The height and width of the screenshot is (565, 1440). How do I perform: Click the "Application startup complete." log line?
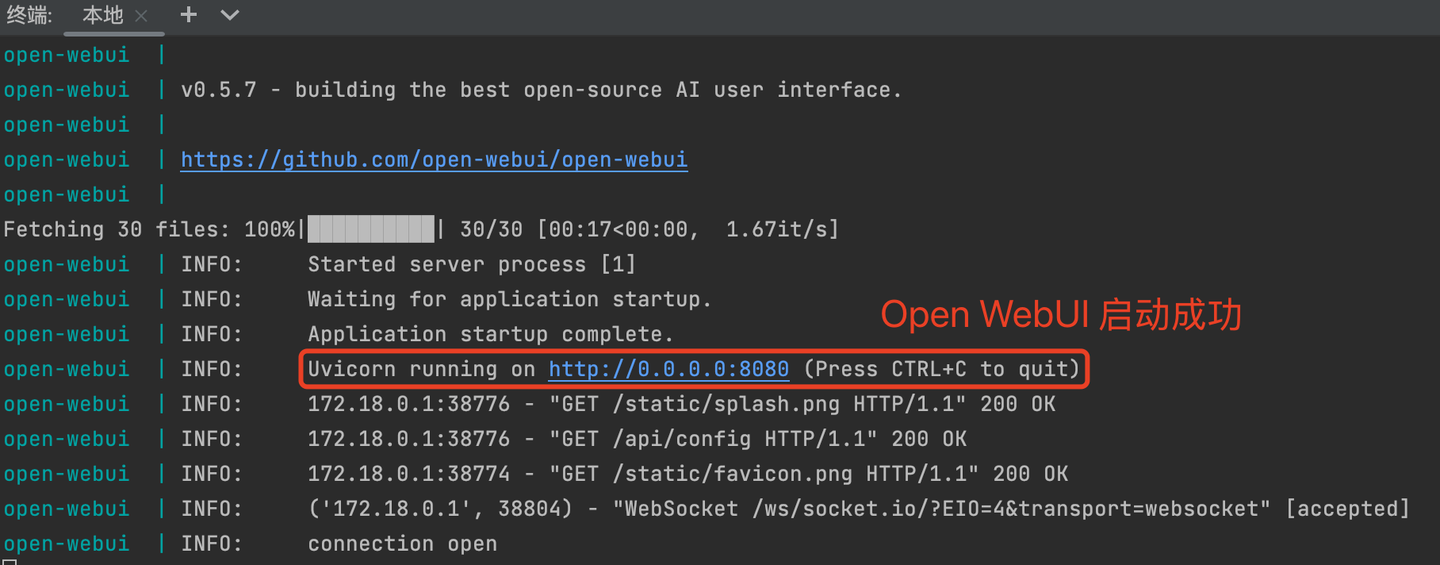click(x=490, y=334)
